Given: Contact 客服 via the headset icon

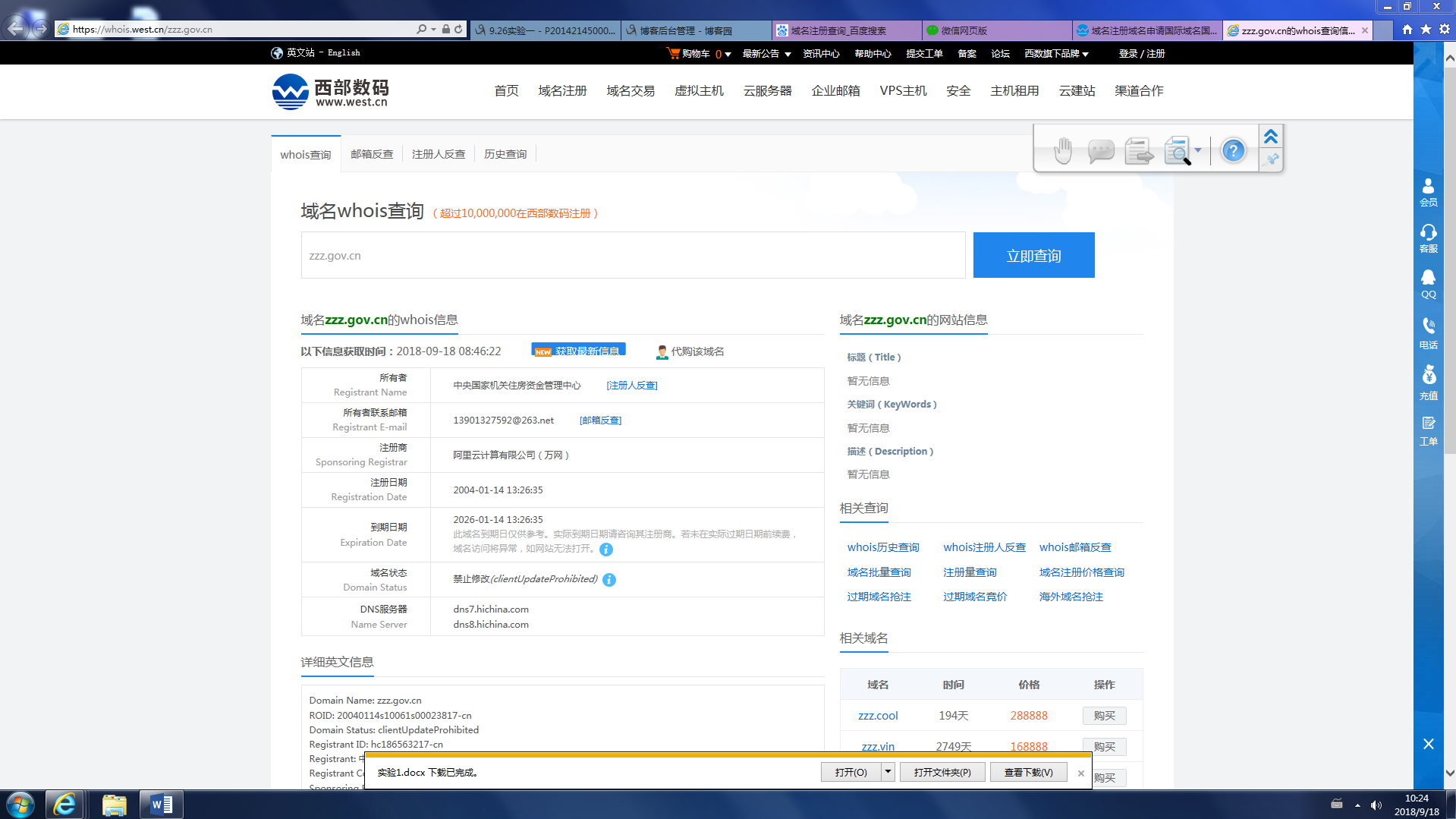Looking at the screenshot, I should coord(1428,238).
